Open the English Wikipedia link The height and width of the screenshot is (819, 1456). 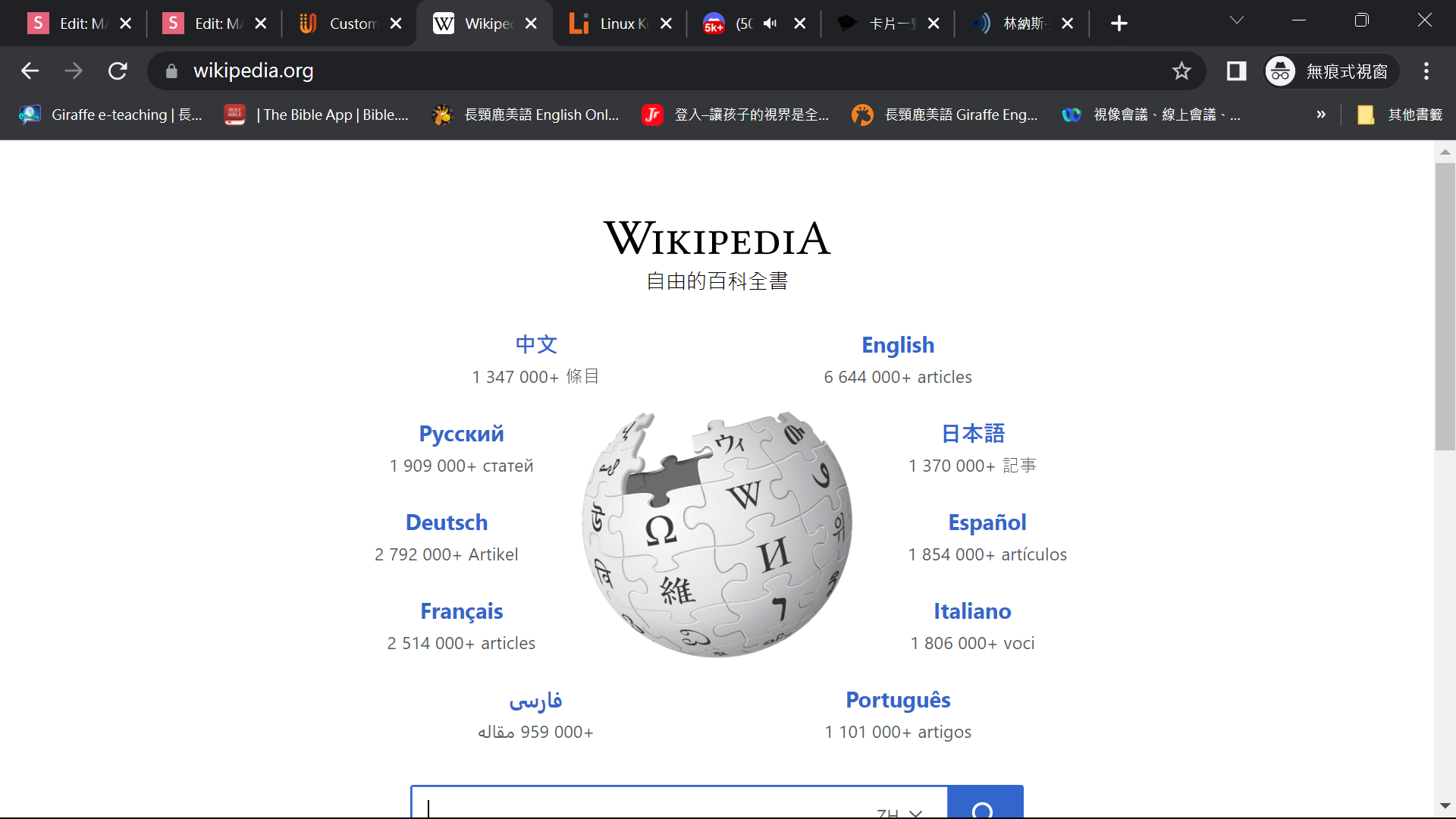tap(898, 345)
